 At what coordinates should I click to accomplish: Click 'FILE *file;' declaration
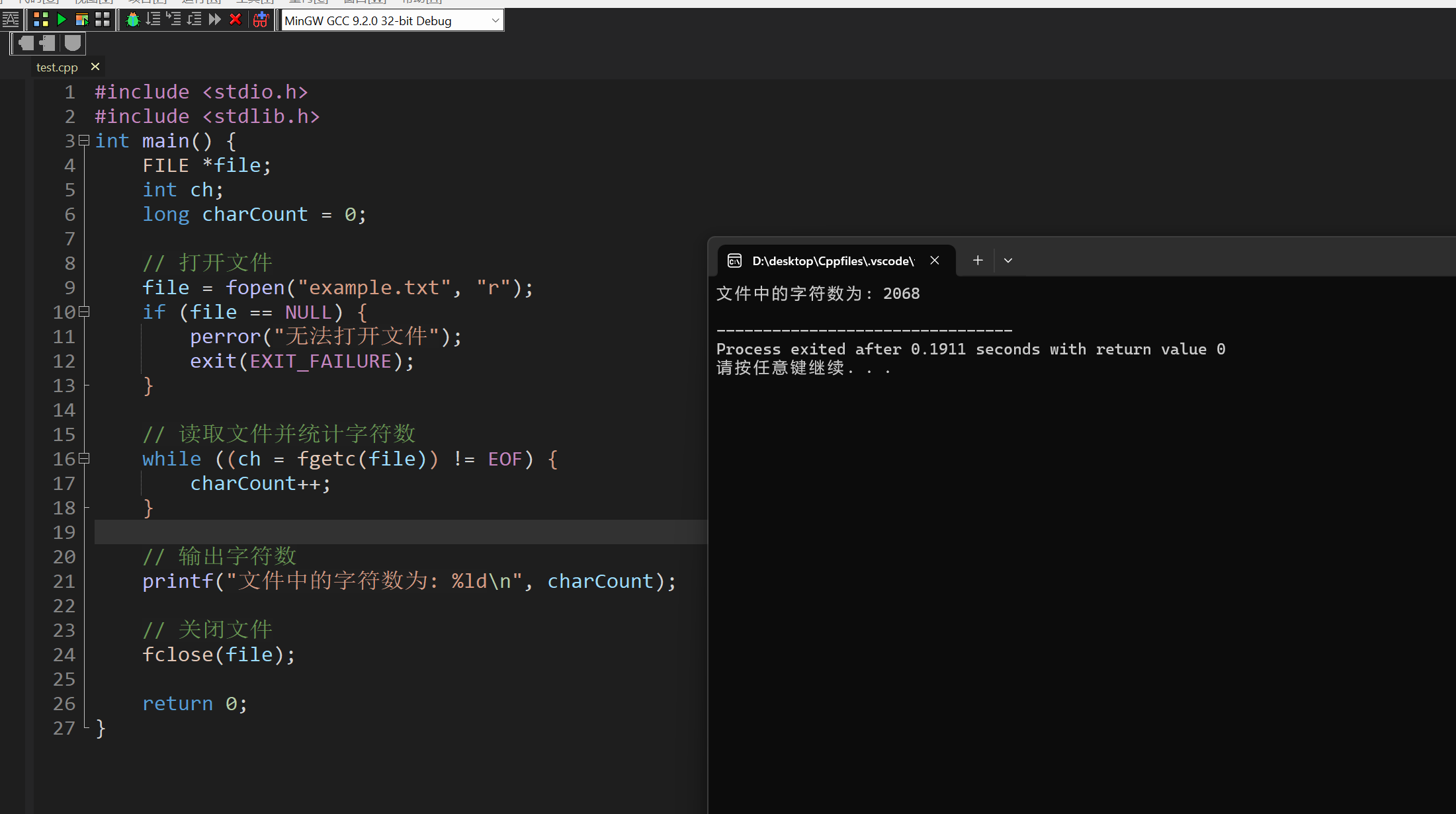point(207,165)
